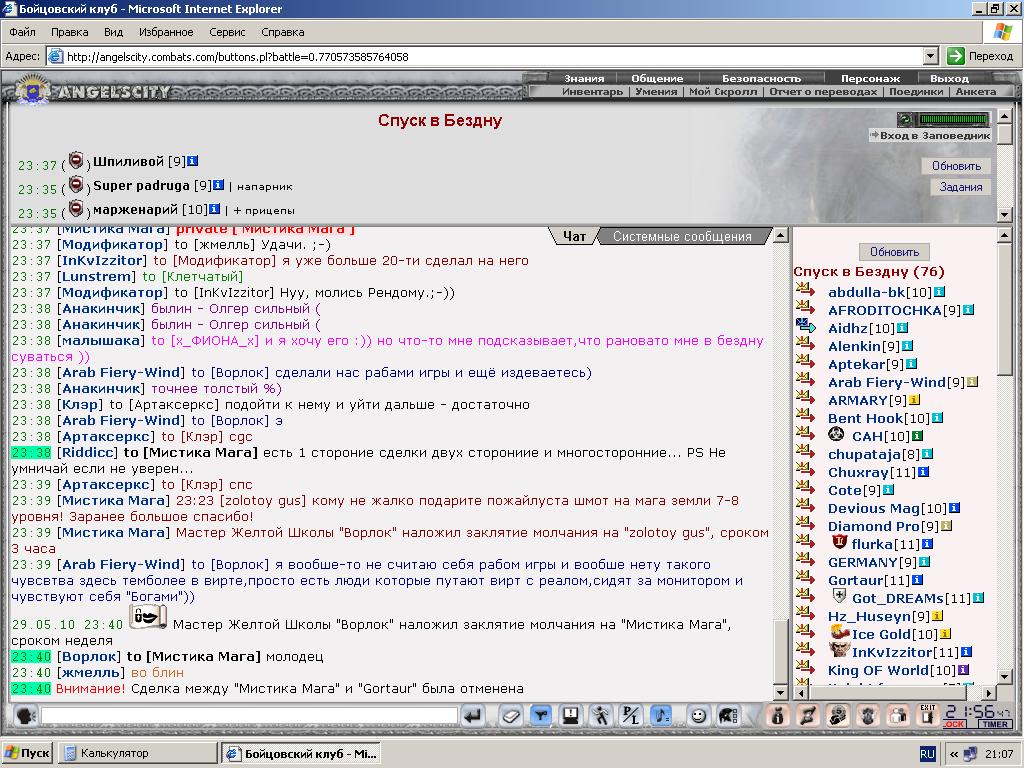Image resolution: width=1024 pixels, height=768 pixels.
Task: Click the player list horizontal scroll right arrow
Action: point(989,692)
